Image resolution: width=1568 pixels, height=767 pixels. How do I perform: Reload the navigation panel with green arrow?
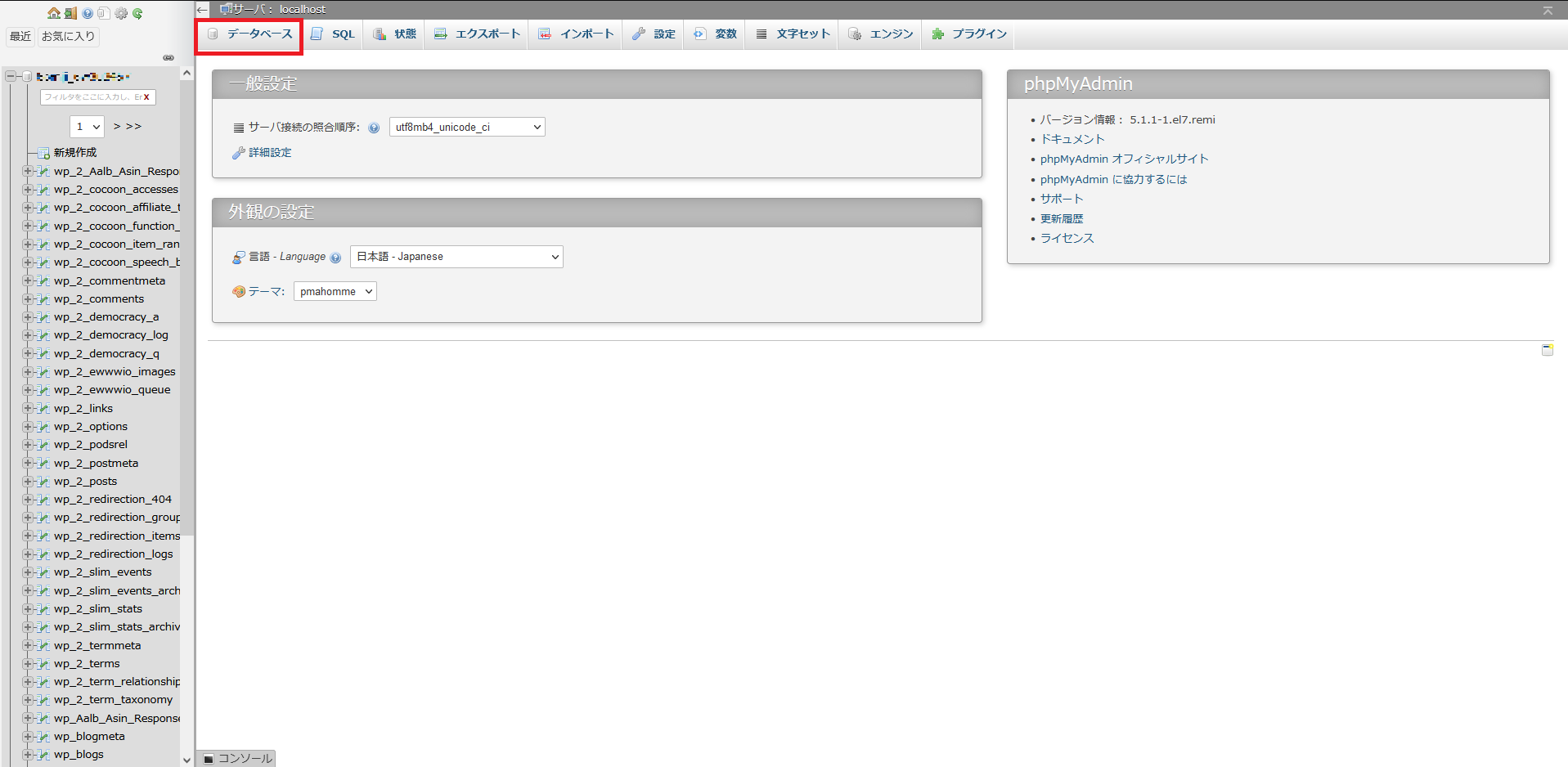click(137, 13)
